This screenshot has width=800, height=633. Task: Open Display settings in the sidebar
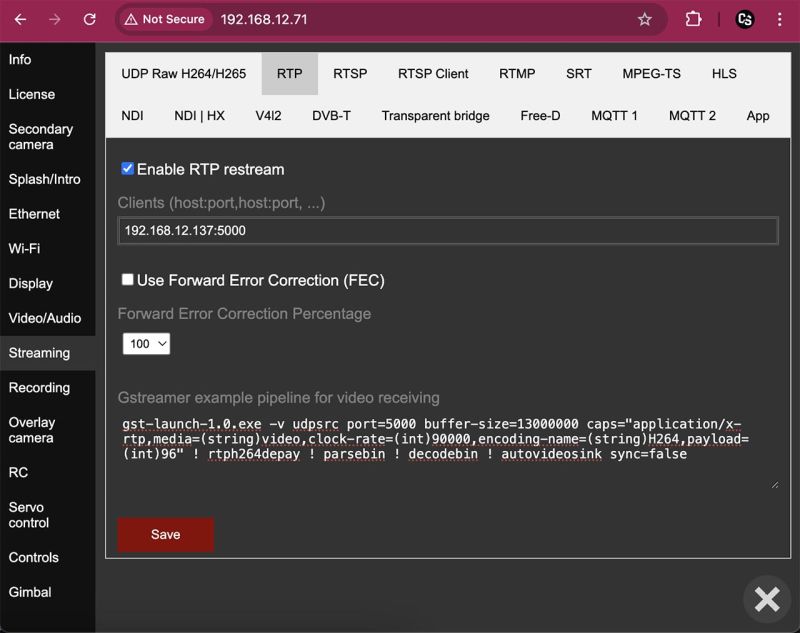pos(47,283)
